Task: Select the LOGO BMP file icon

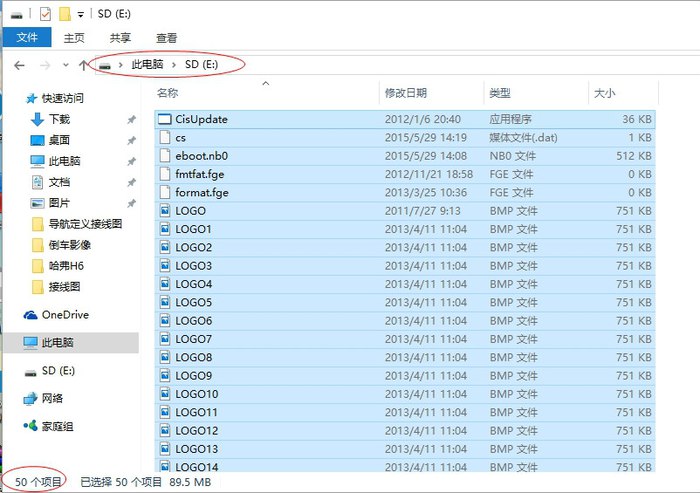Action: click(165, 211)
